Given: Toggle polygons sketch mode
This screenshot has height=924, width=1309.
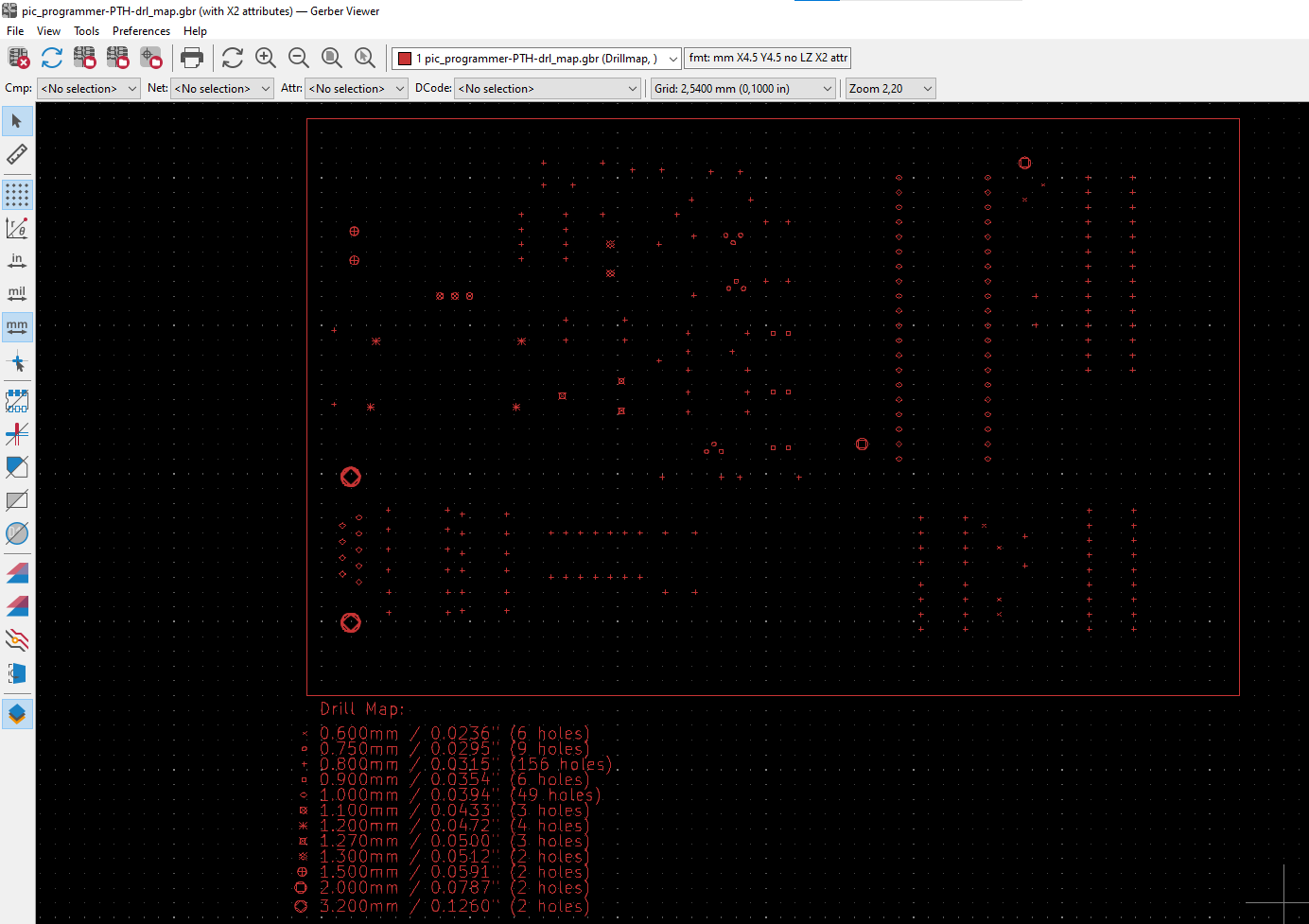Looking at the screenshot, I should [17, 467].
